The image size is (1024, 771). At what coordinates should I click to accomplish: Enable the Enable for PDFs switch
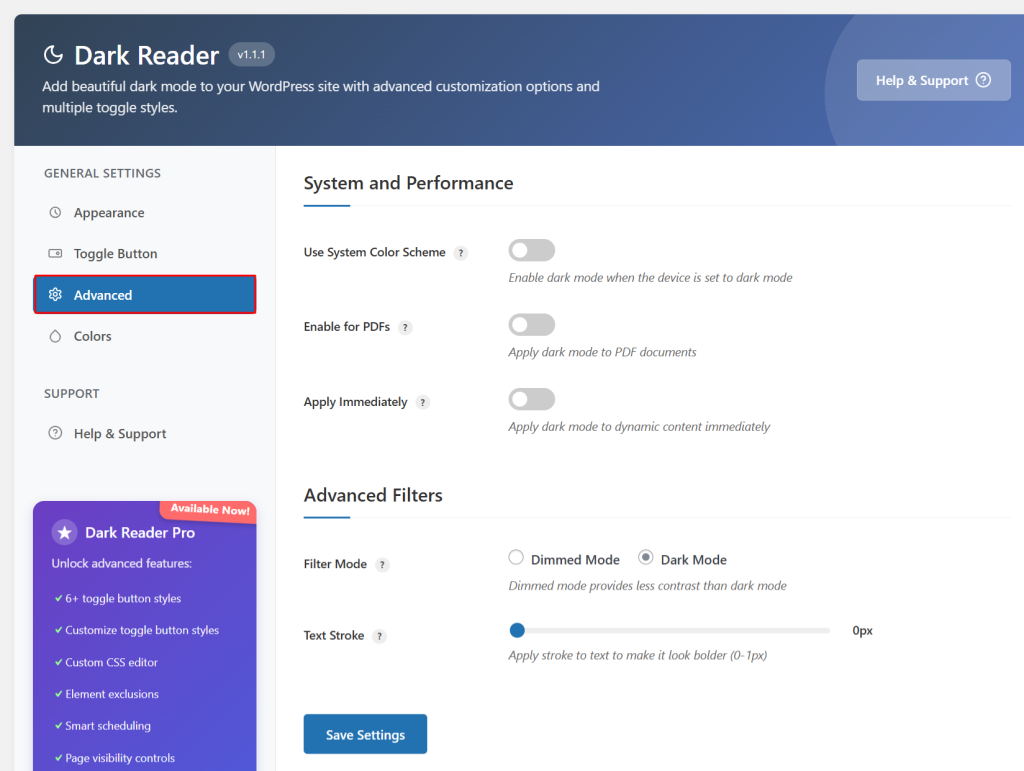tap(532, 324)
